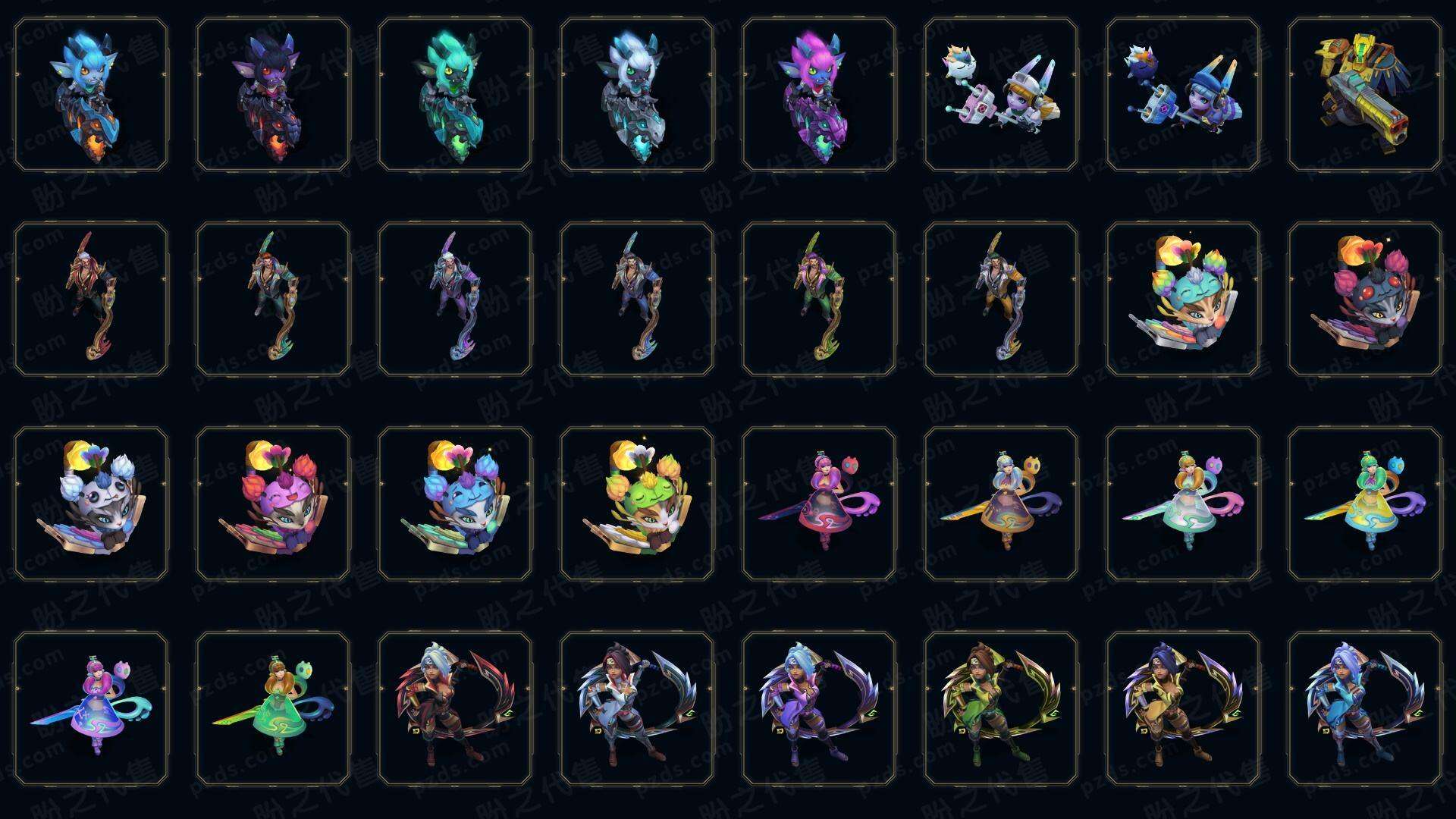The image size is (1456, 819).
Task: Select the blue-haired Kled skin thumbnail
Action: tap(91, 95)
